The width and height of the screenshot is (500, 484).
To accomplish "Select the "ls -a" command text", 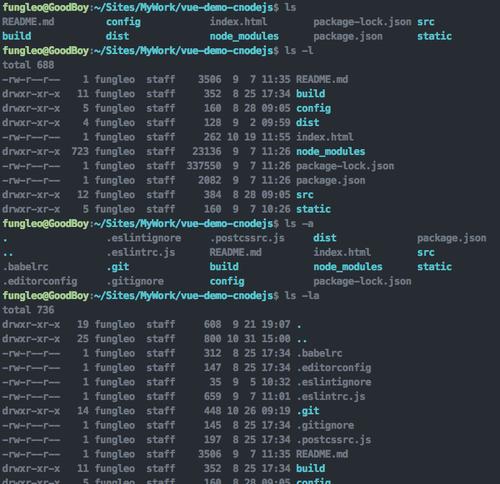I will [x=299, y=223].
